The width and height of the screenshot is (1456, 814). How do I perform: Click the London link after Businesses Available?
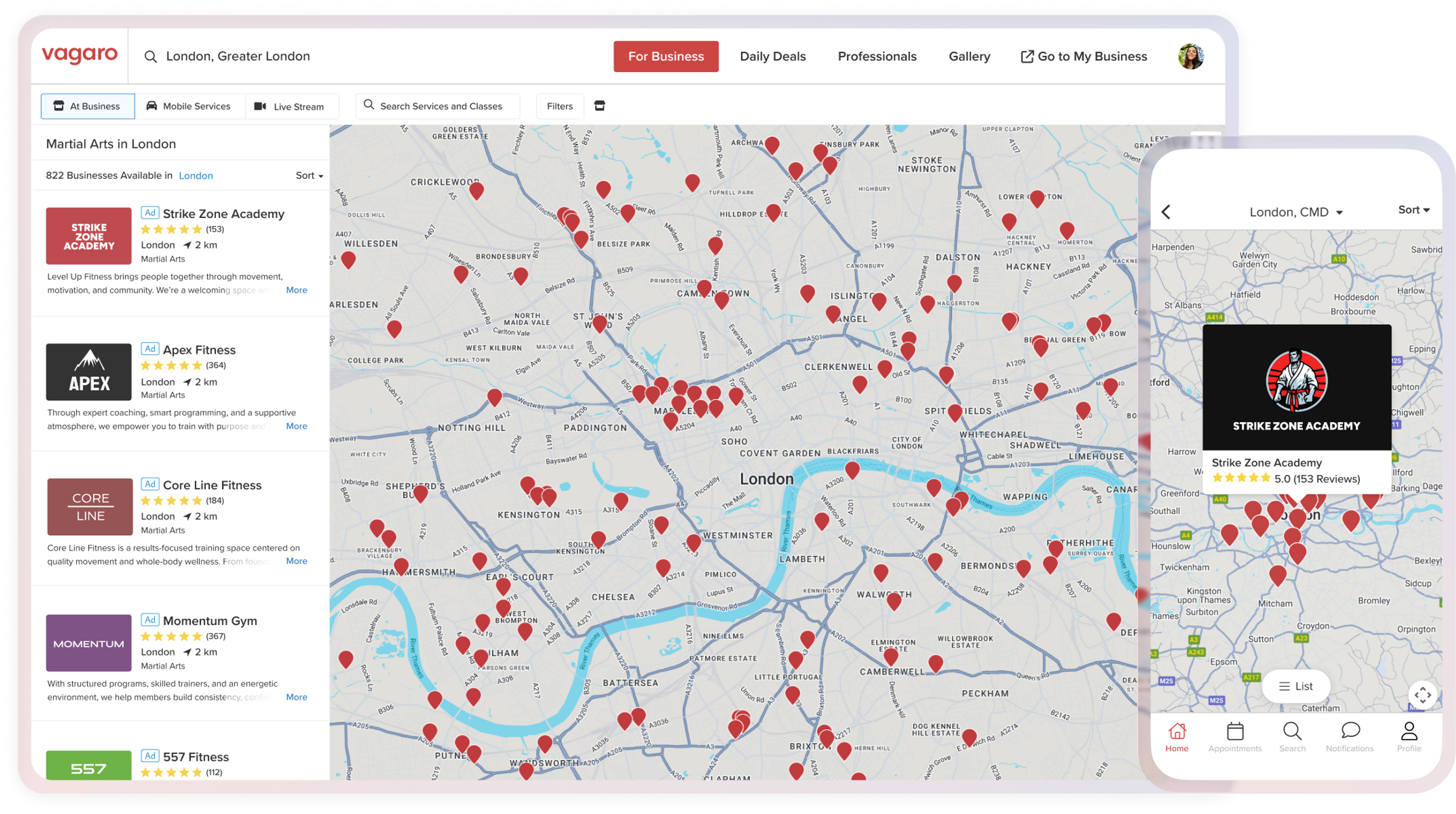click(196, 176)
